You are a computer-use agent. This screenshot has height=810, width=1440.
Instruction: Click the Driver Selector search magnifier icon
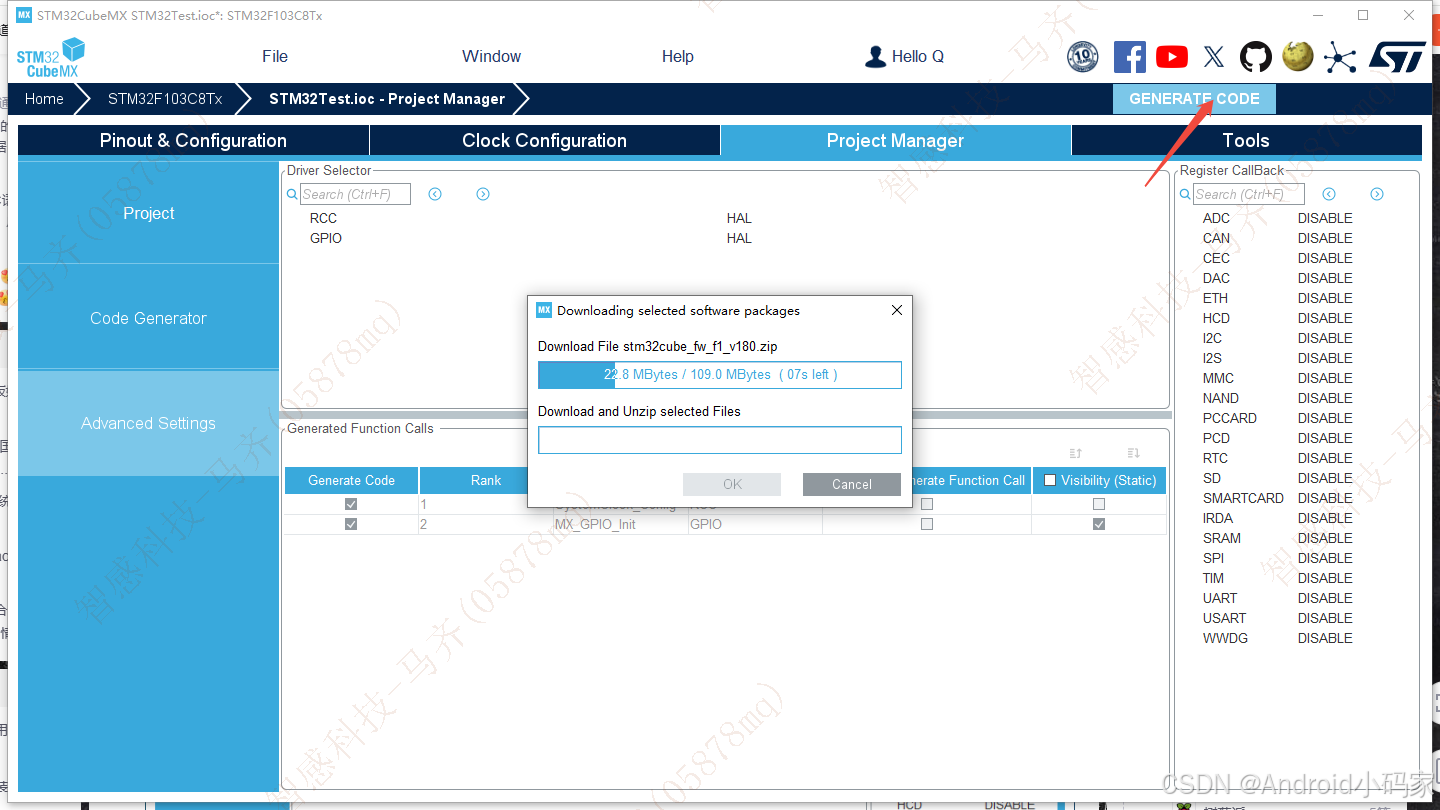pos(293,194)
